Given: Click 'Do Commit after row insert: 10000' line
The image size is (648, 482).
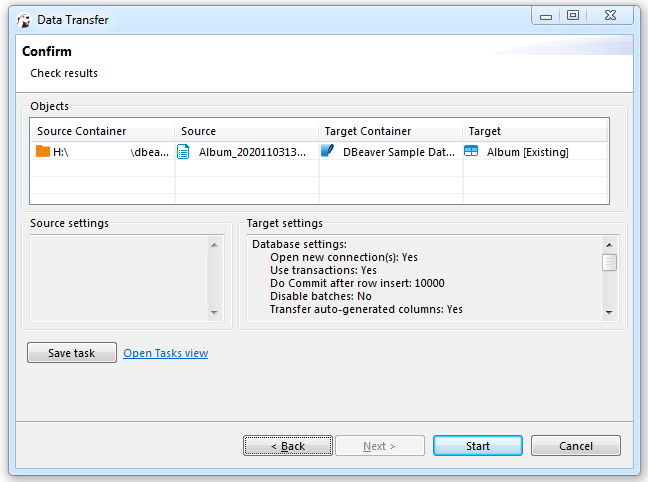Looking at the screenshot, I should coord(357,283).
